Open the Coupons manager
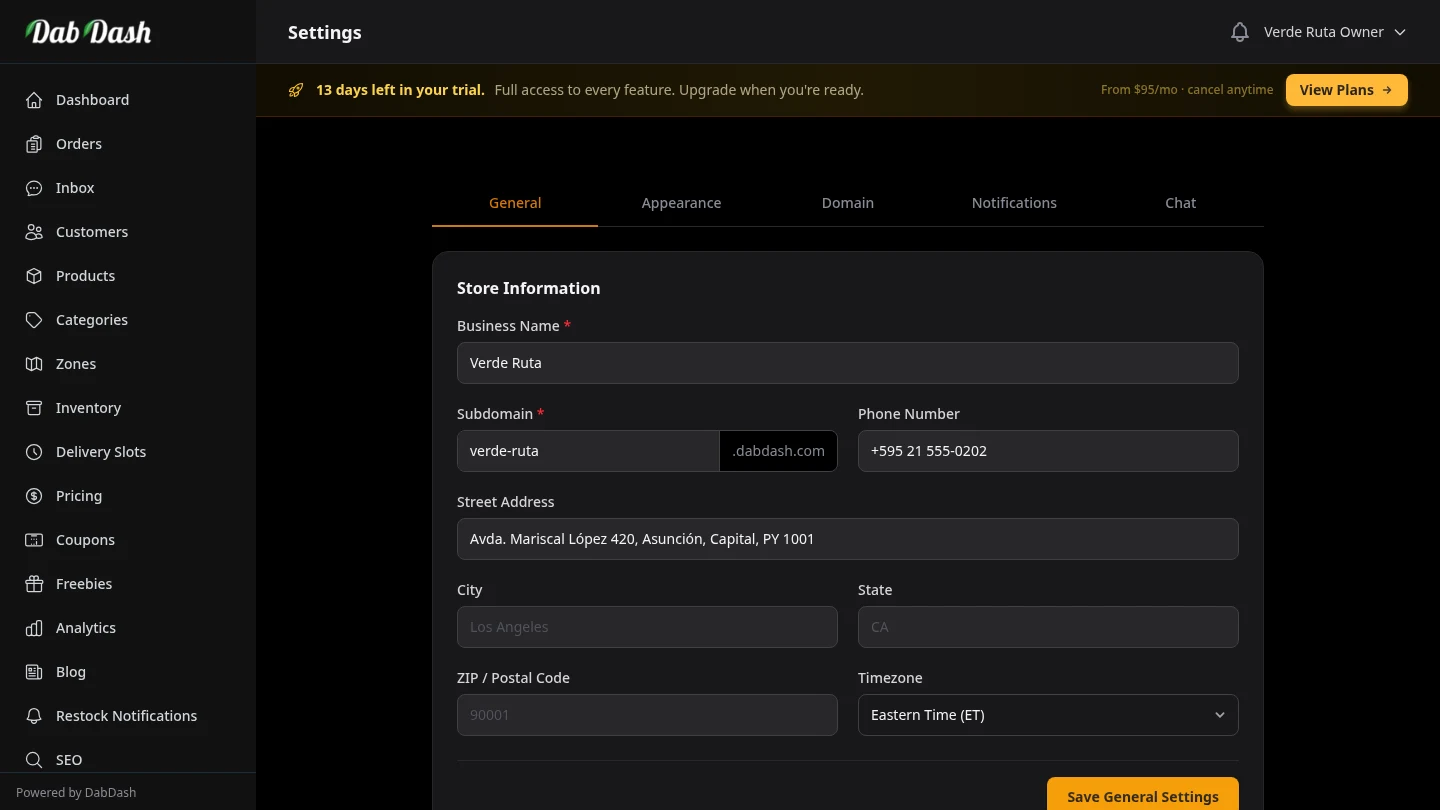 [x=85, y=540]
